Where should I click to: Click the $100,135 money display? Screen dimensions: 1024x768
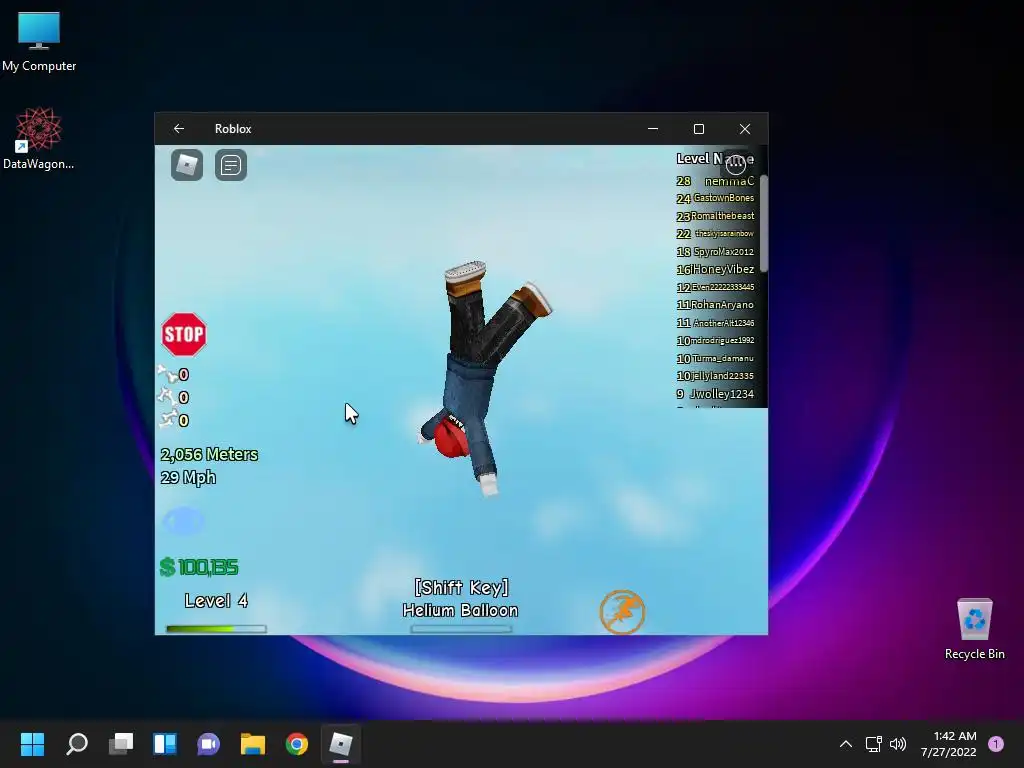199,567
